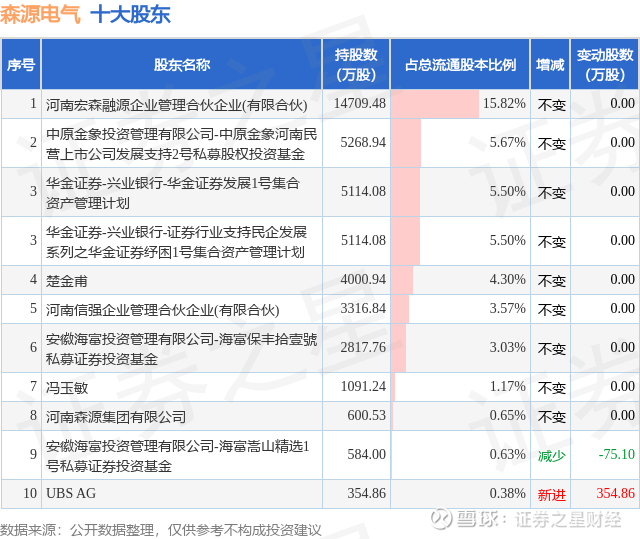Image resolution: width=640 pixels, height=539 pixels.
Task: Click holding value 2817.76
Action: [363, 348]
